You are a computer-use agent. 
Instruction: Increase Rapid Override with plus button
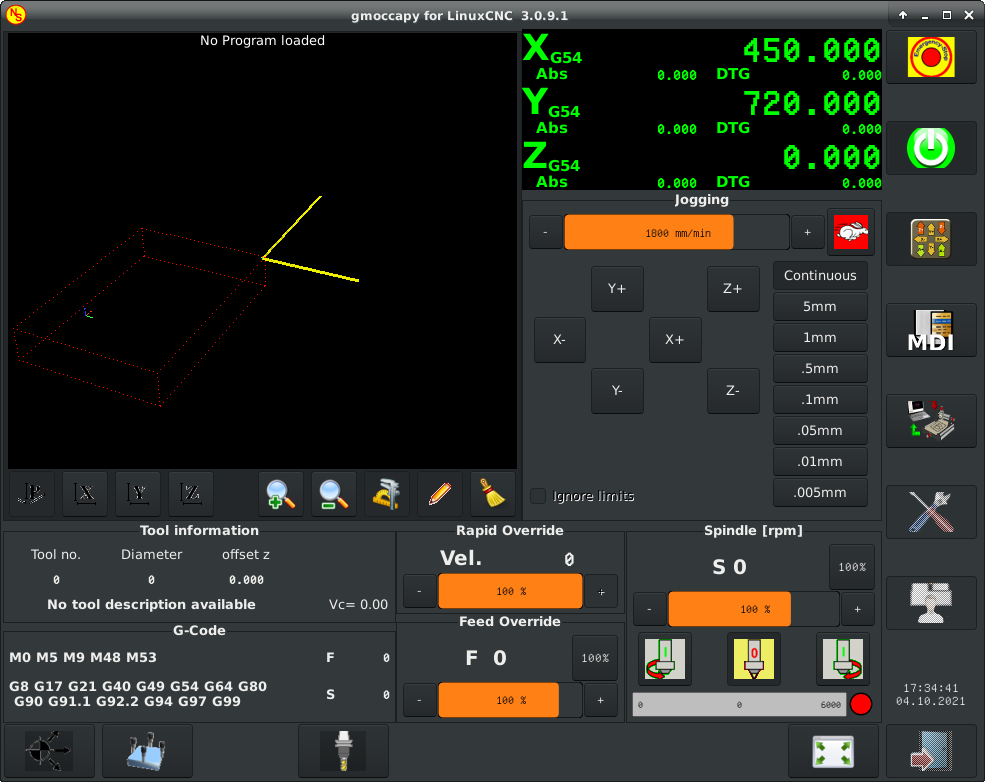[601, 591]
